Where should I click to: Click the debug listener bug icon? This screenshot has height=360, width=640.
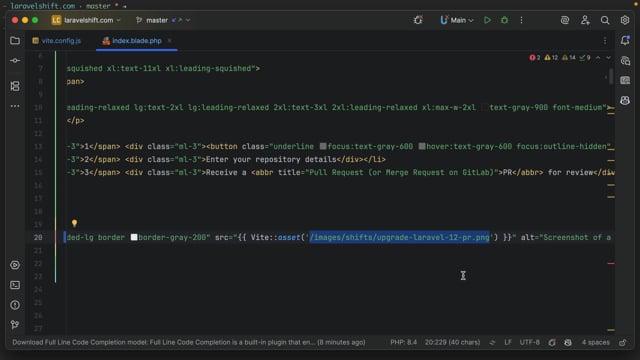pos(418,20)
